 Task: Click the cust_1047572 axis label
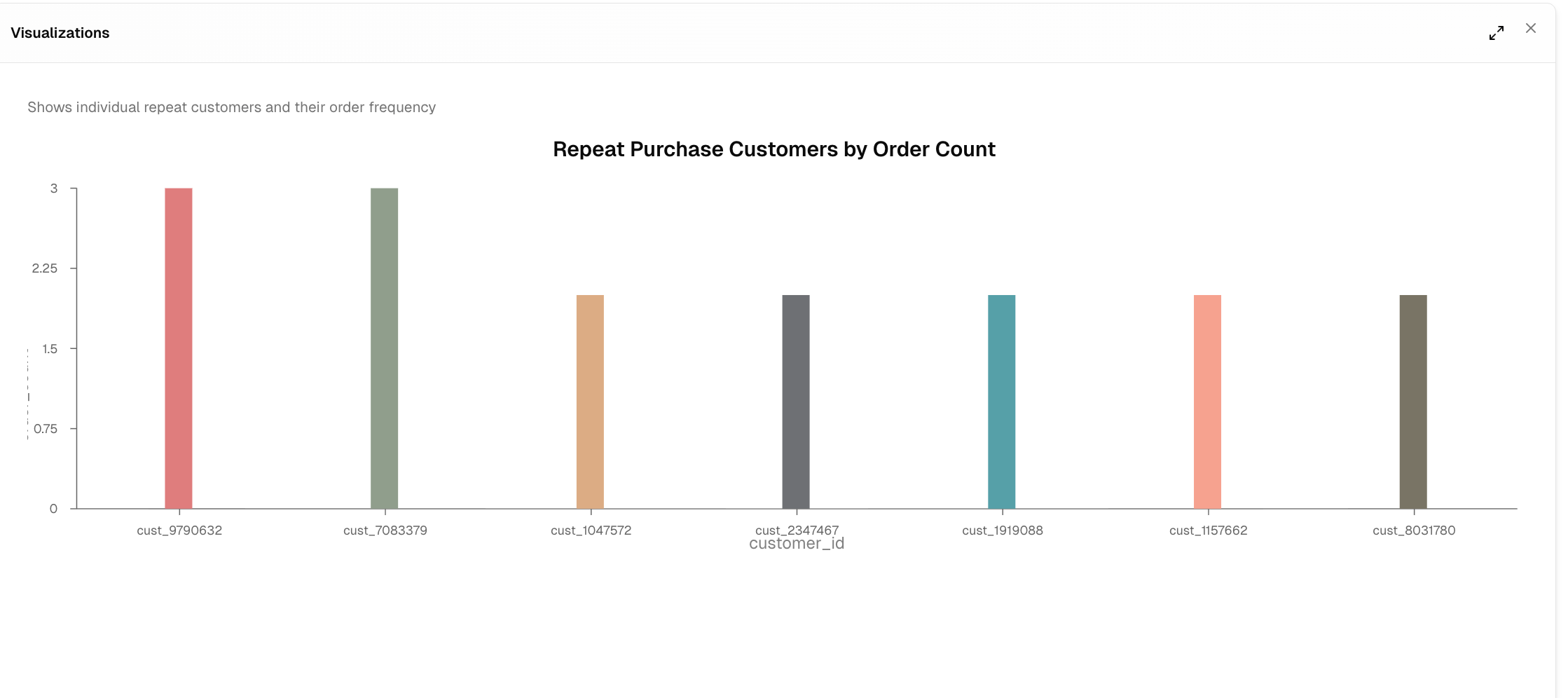(591, 531)
